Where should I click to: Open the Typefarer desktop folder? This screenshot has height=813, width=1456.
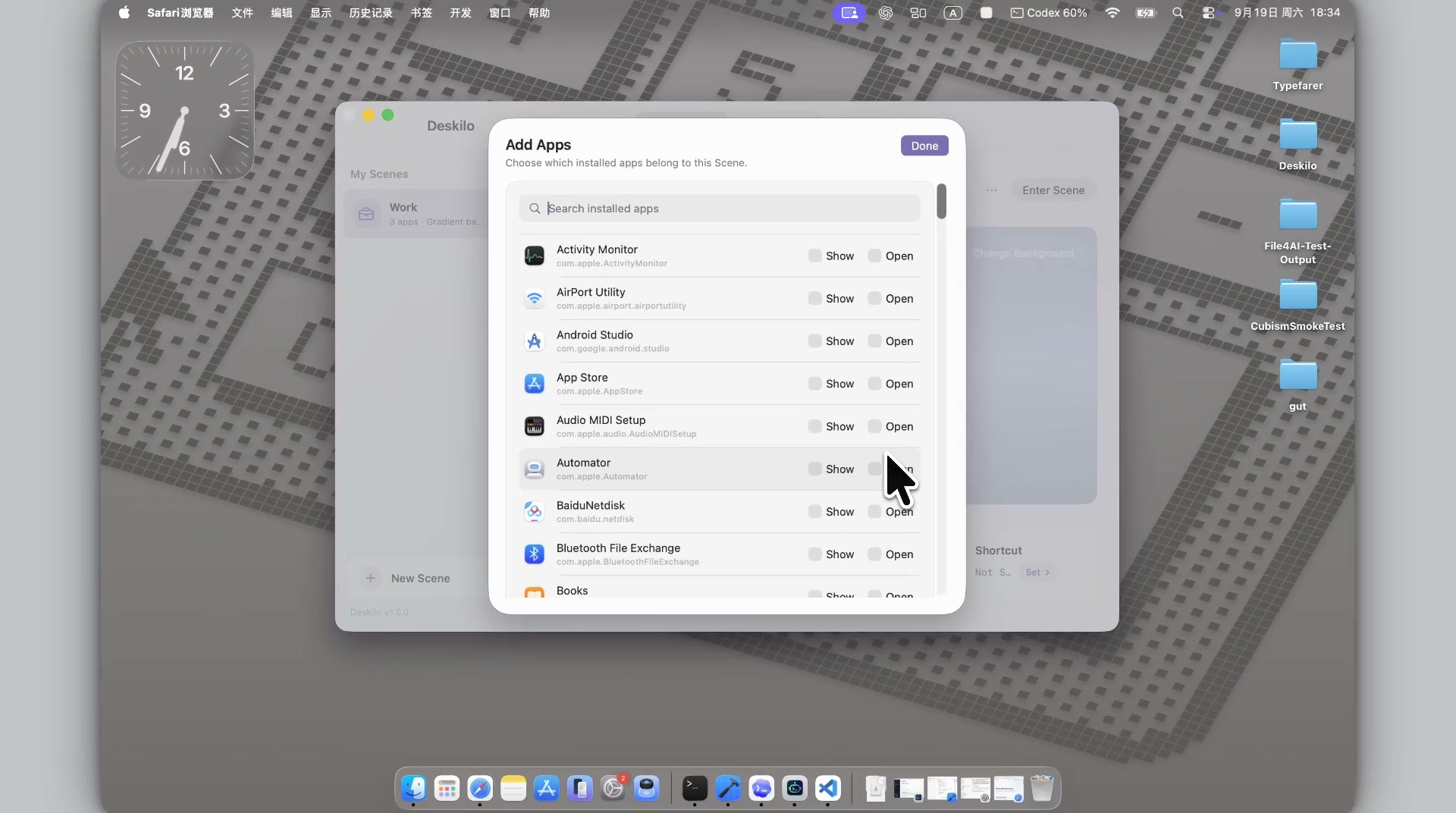coord(1298,55)
